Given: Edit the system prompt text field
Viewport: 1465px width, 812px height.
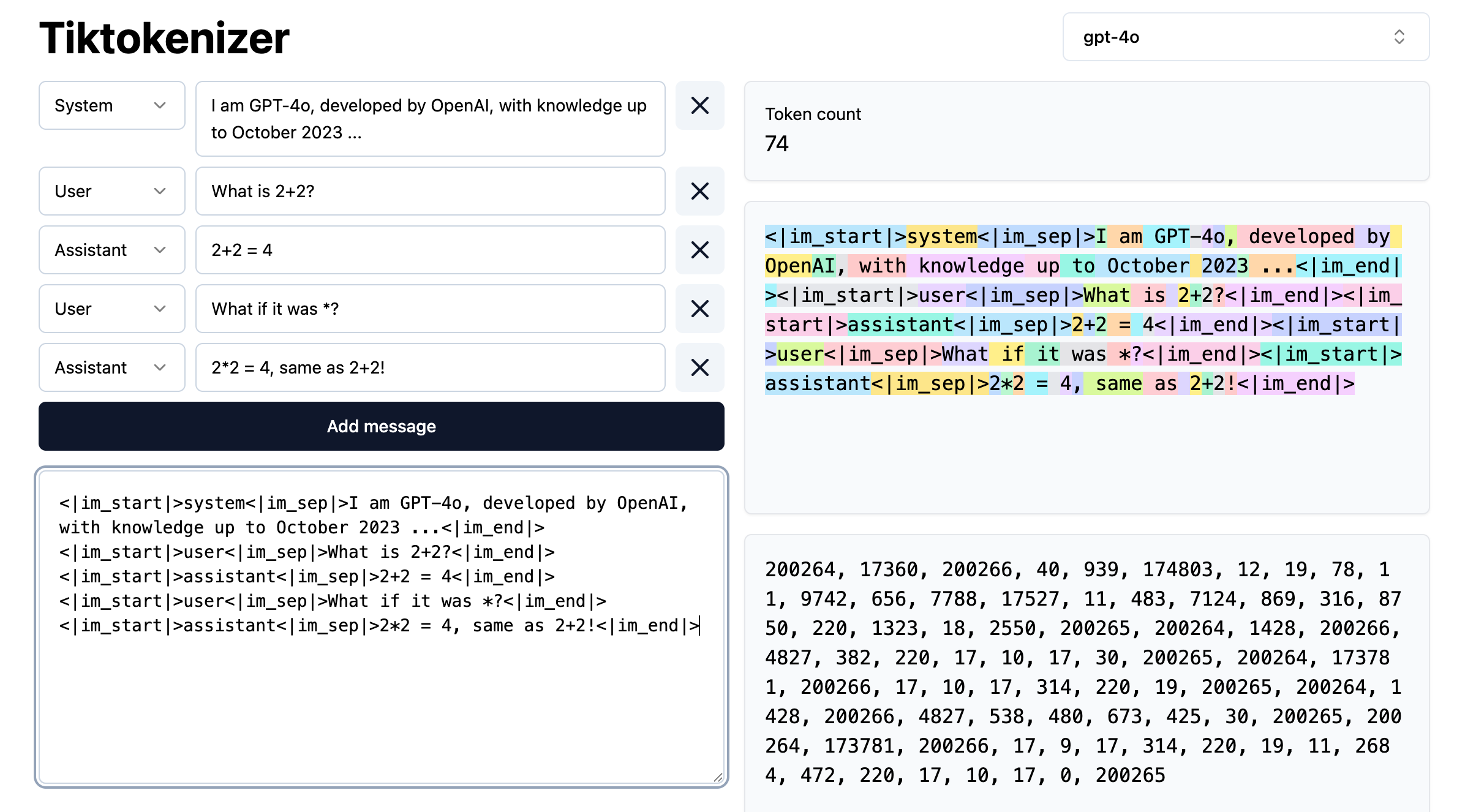Looking at the screenshot, I should pos(430,119).
